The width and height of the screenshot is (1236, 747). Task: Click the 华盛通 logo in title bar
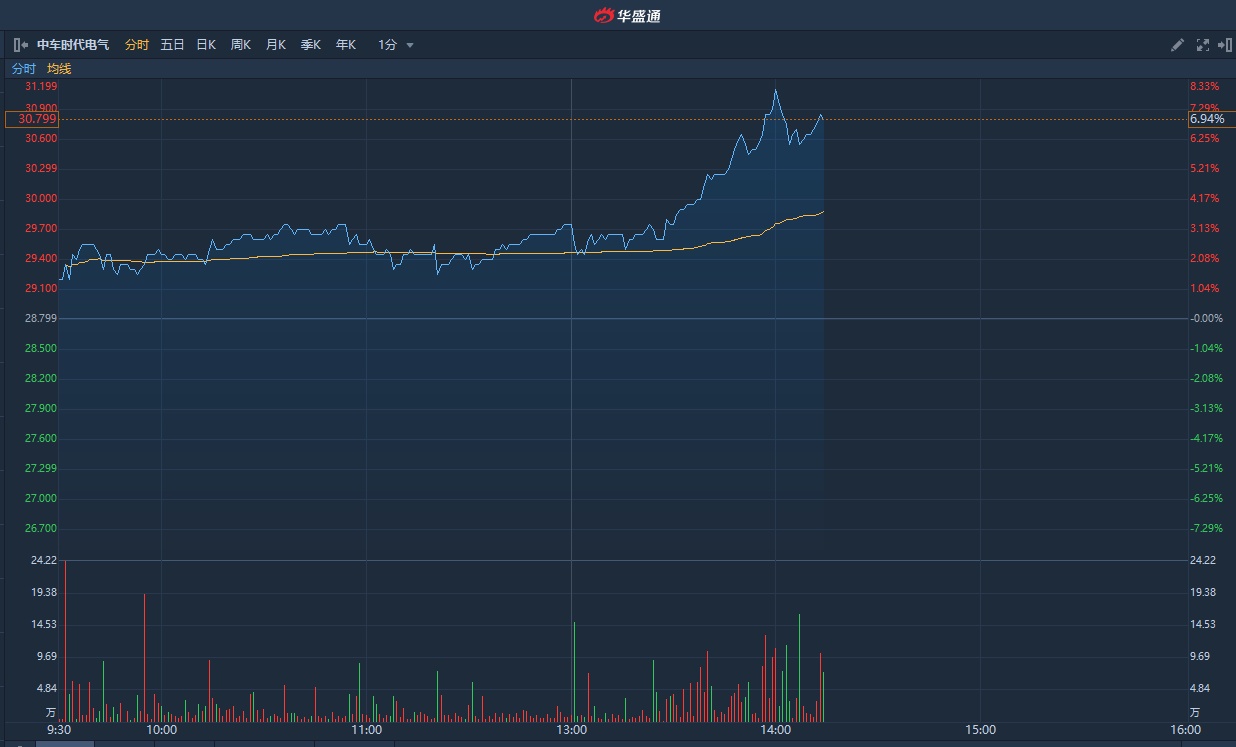click(x=627, y=15)
